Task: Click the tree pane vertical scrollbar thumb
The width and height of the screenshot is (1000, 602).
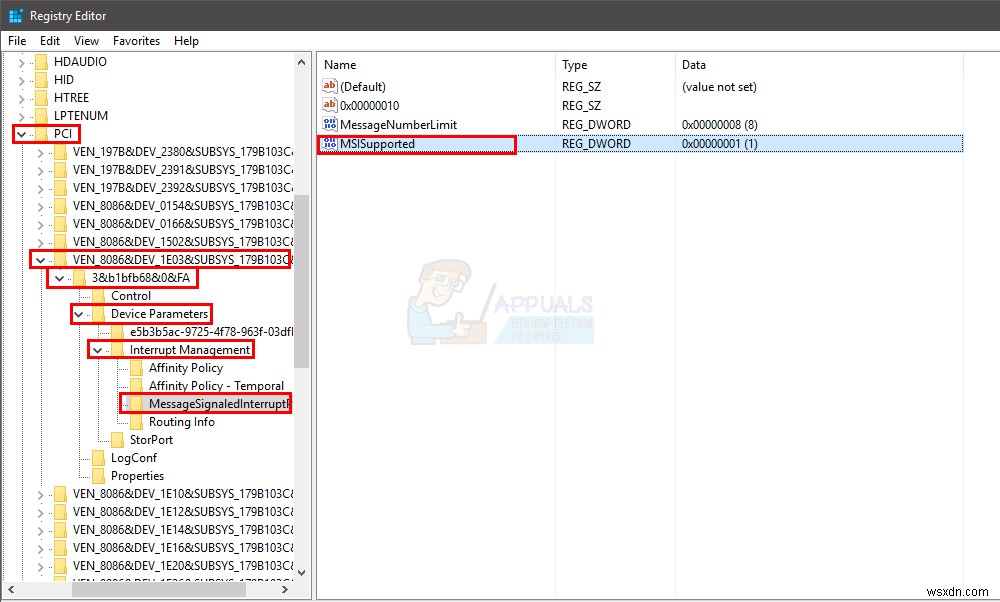Action: 302,281
